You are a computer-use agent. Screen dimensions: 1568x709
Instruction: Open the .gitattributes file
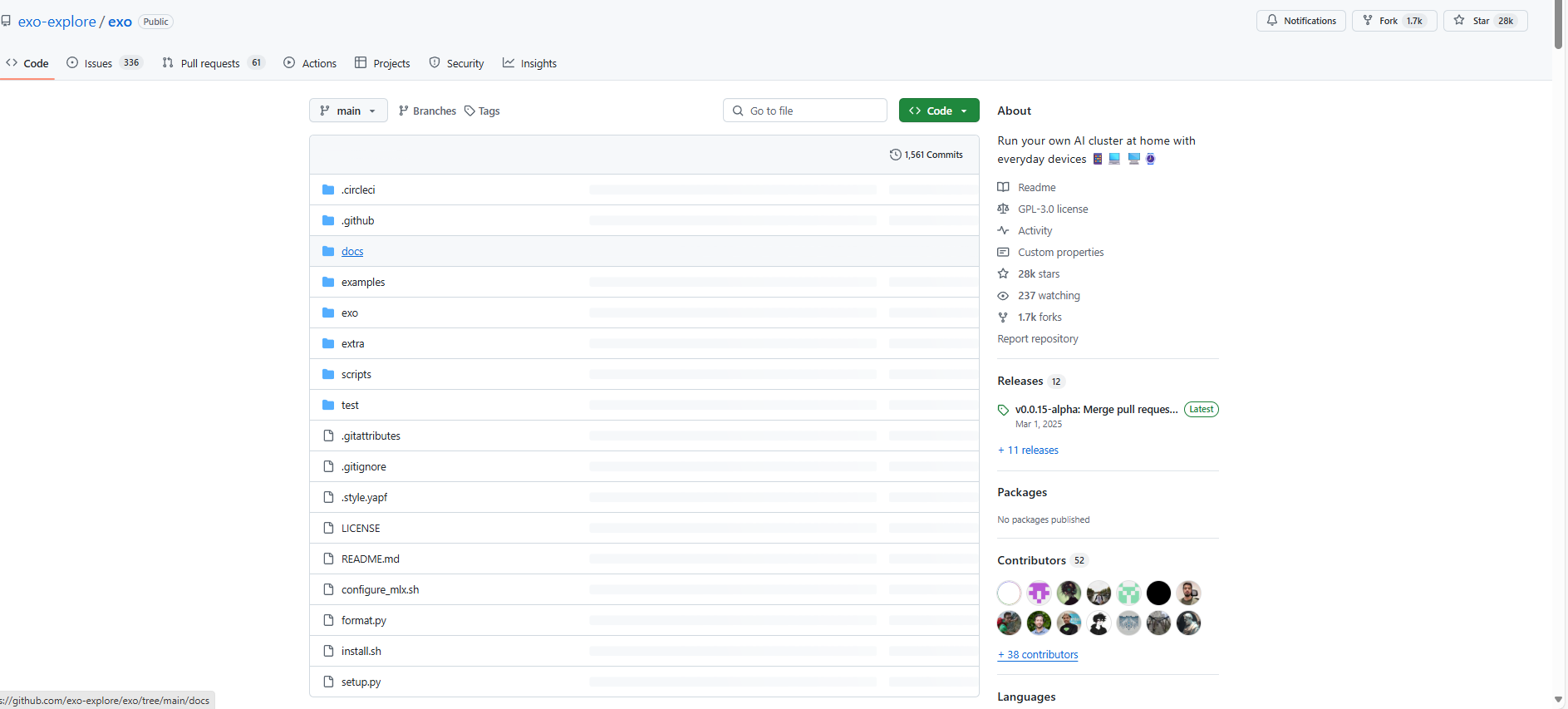[x=371, y=436]
